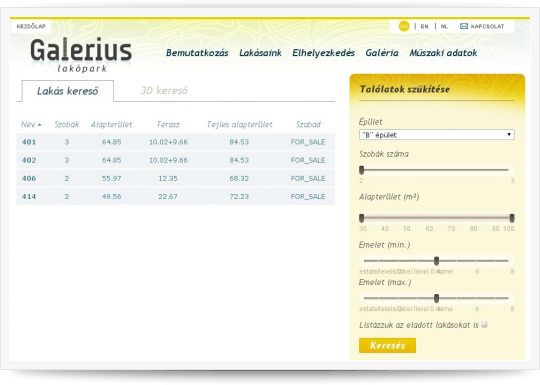Click the Galerius lakópark logo
This screenshot has height=385, width=540.
(81, 55)
